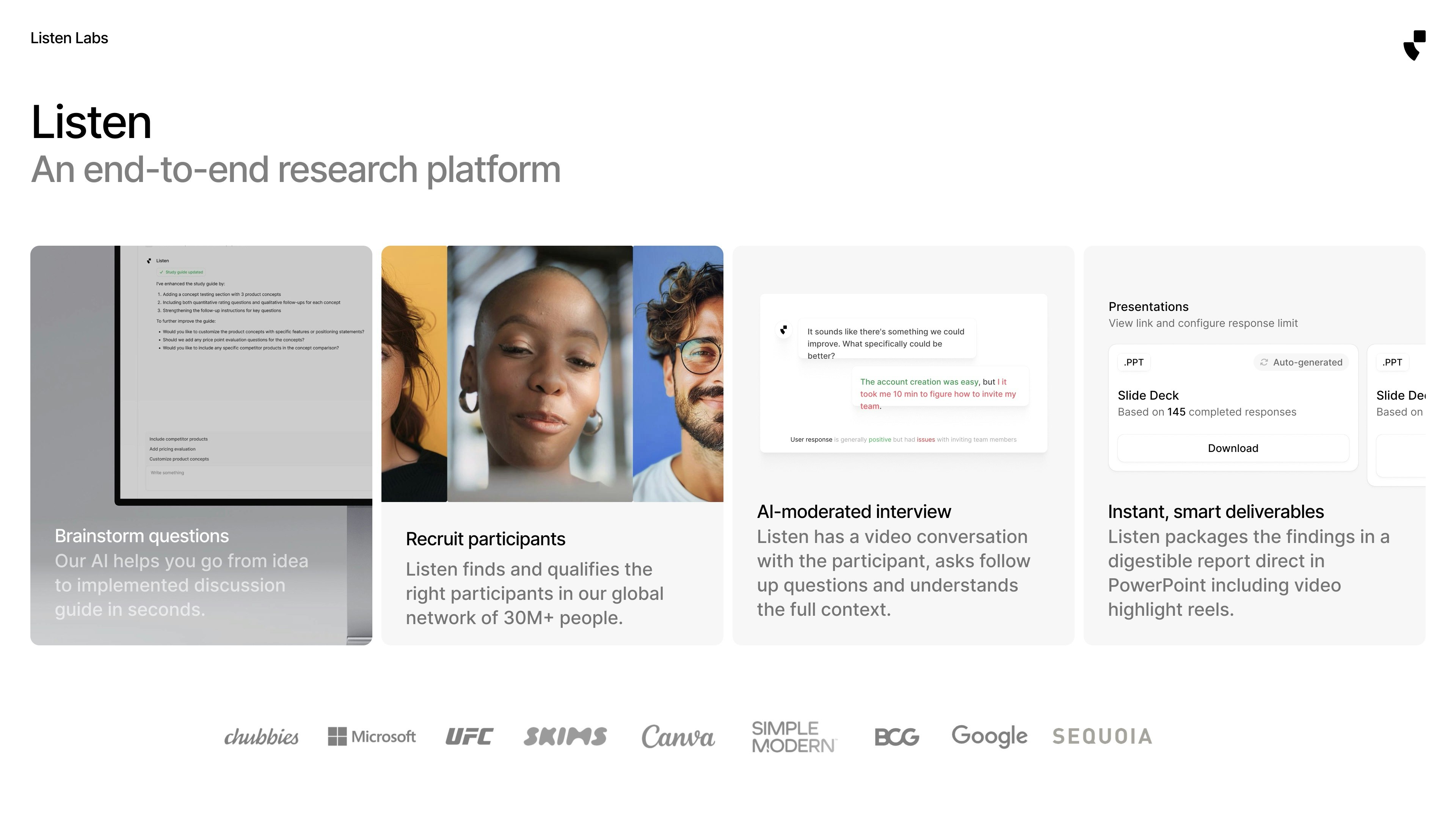The width and height of the screenshot is (1456, 819).
Task: Click the center woman's portrait photo
Action: tap(539, 373)
